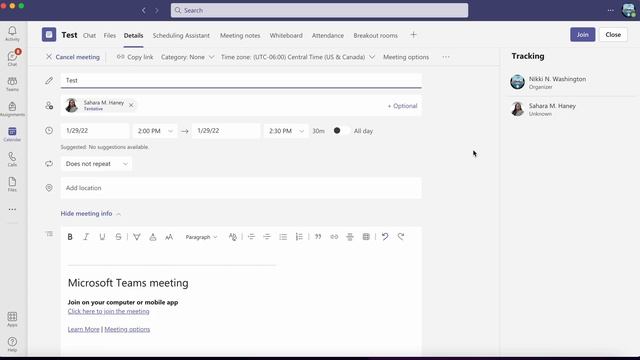This screenshot has height=360, width=640.
Task: Click the Close button
Action: pos(613,35)
